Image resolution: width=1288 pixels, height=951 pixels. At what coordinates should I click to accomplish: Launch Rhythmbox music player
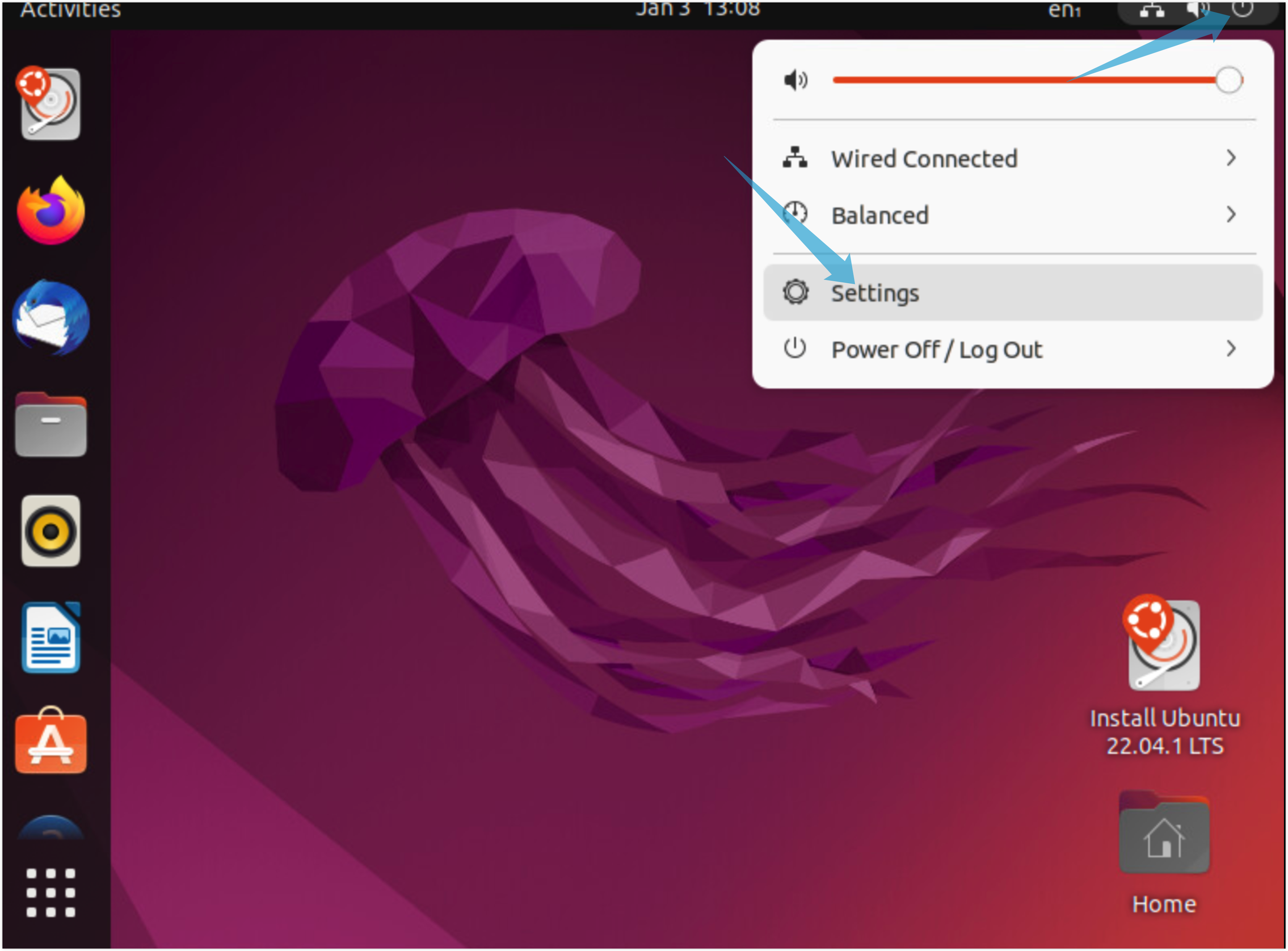[x=51, y=531]
